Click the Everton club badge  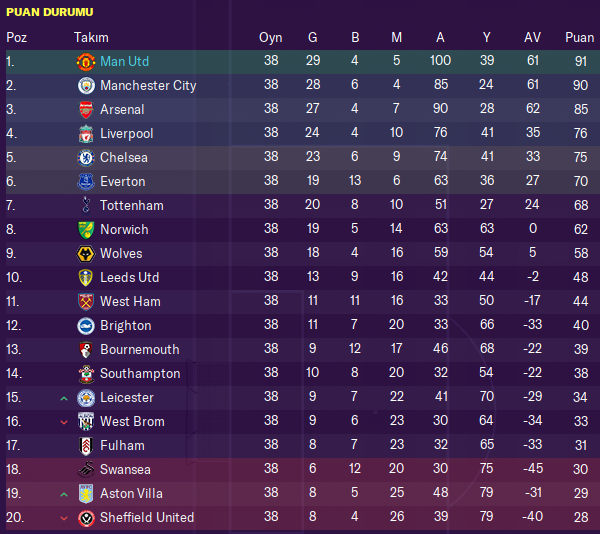pyautogui.click(x=85, y=181)
